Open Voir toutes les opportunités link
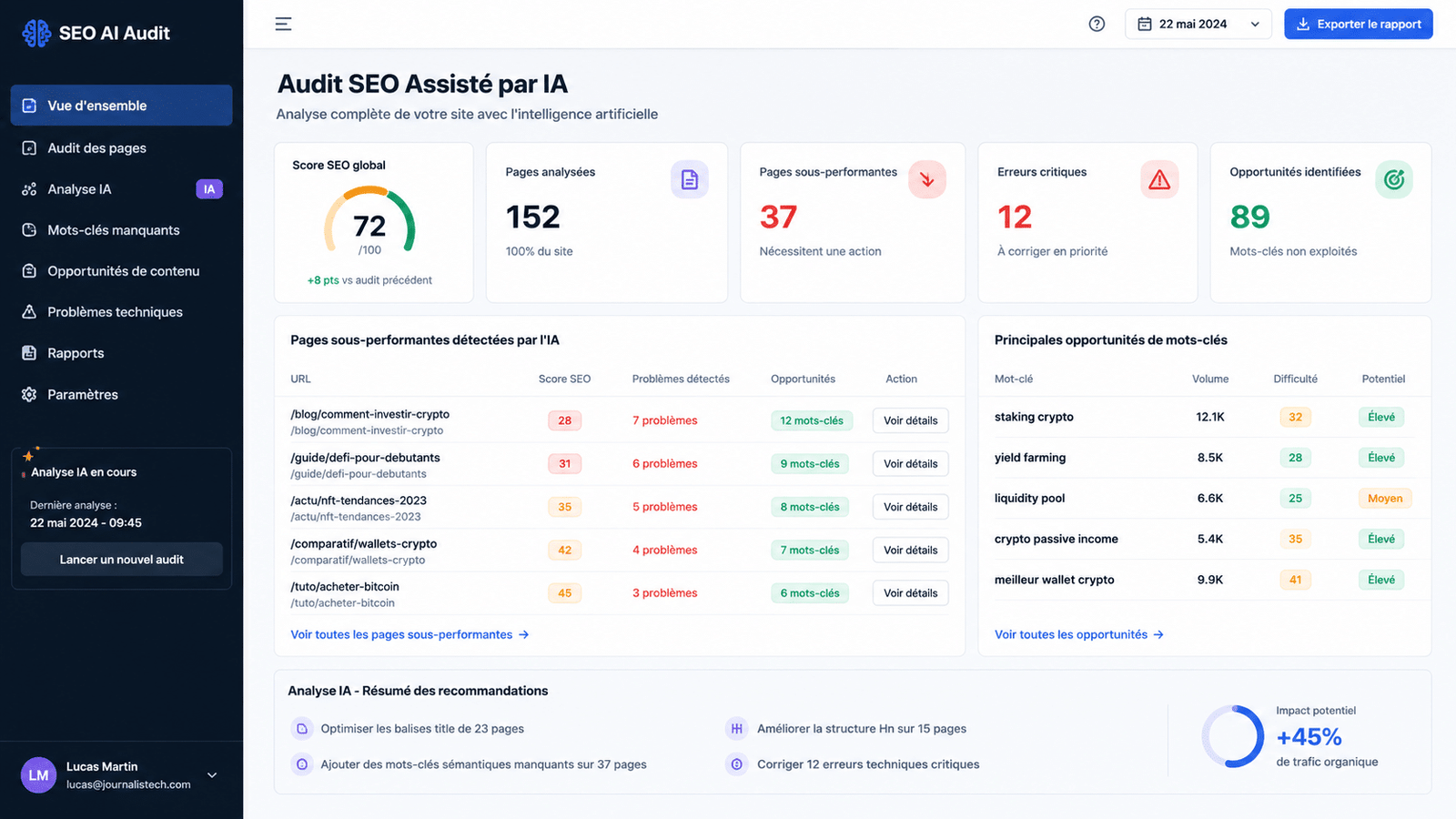 point(1079,634)
